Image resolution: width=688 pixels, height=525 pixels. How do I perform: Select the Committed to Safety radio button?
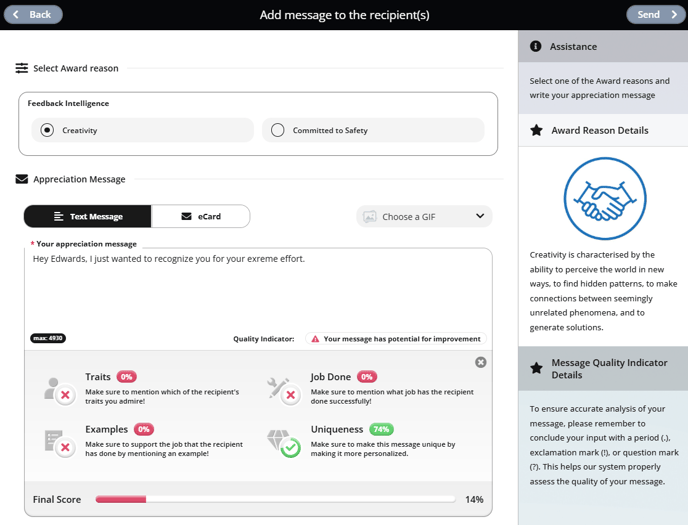click(278, 130)
